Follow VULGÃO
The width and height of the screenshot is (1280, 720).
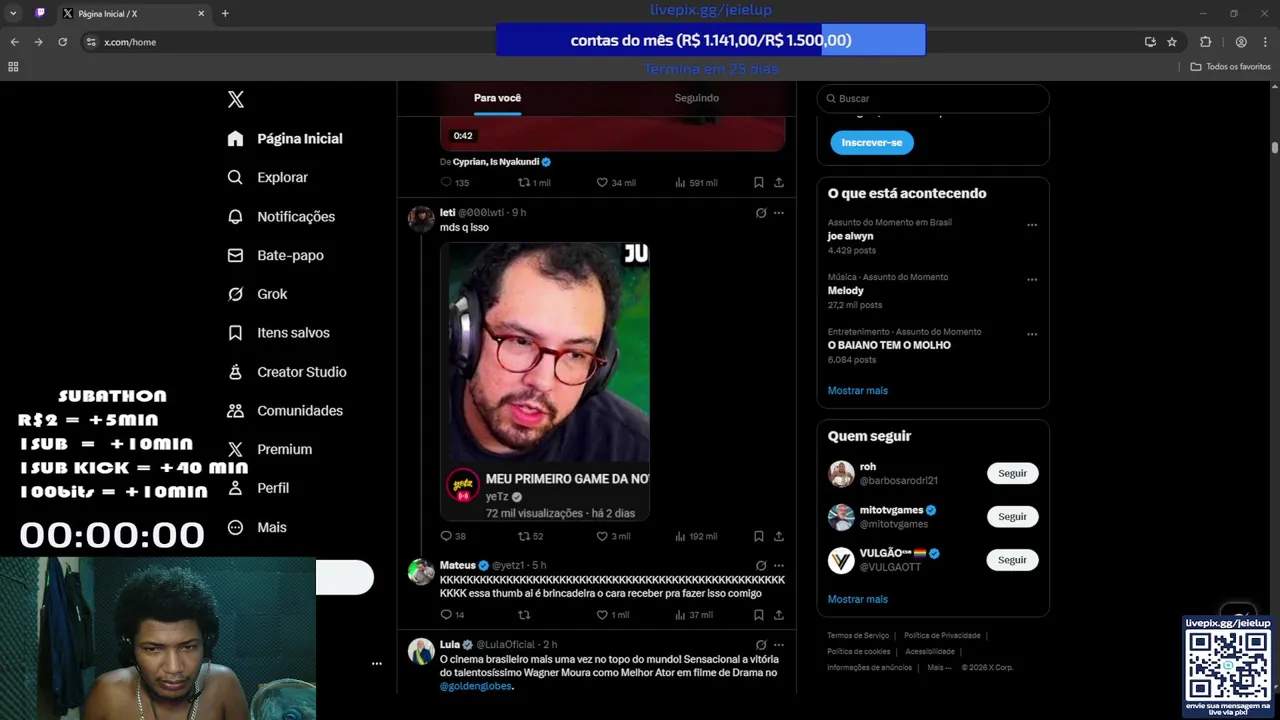point(1012,560)
